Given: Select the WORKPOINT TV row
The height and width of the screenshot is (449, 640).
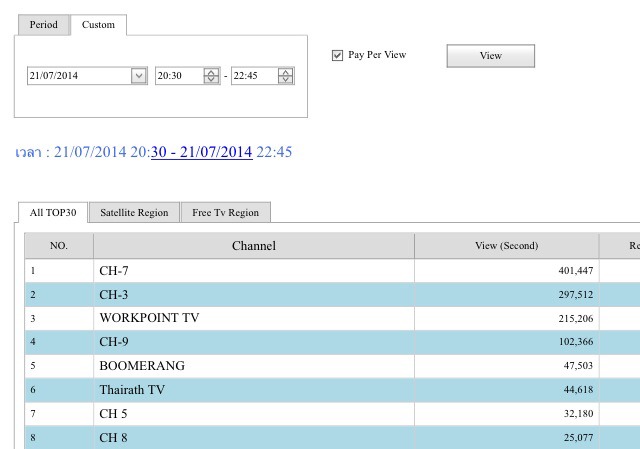Looking at the screenshot, I should [x=332, y=318].
